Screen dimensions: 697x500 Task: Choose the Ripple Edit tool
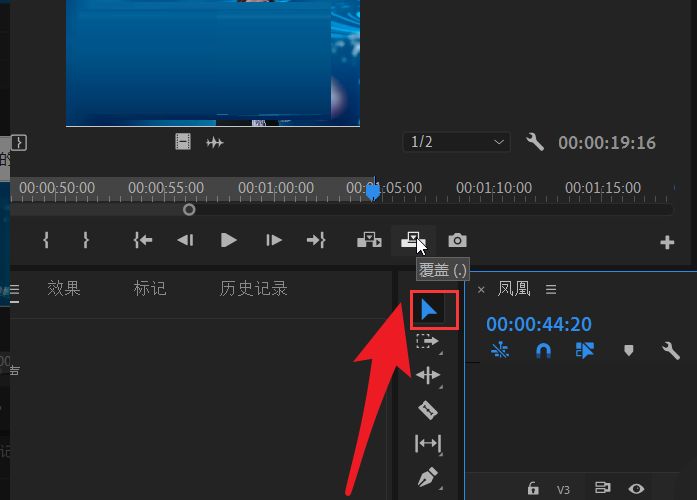428,376
